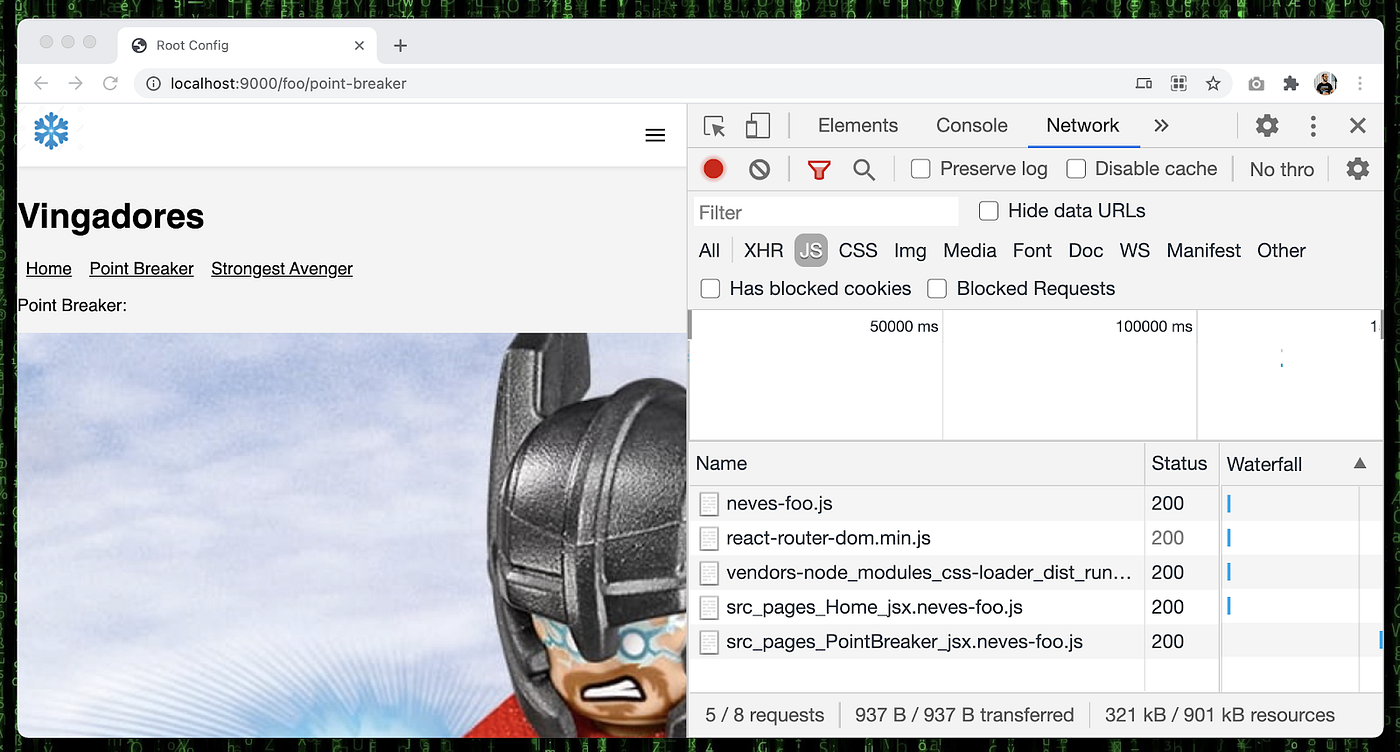Filter requests by Other
The image size is (1400, 752).
pos(1282,251)
